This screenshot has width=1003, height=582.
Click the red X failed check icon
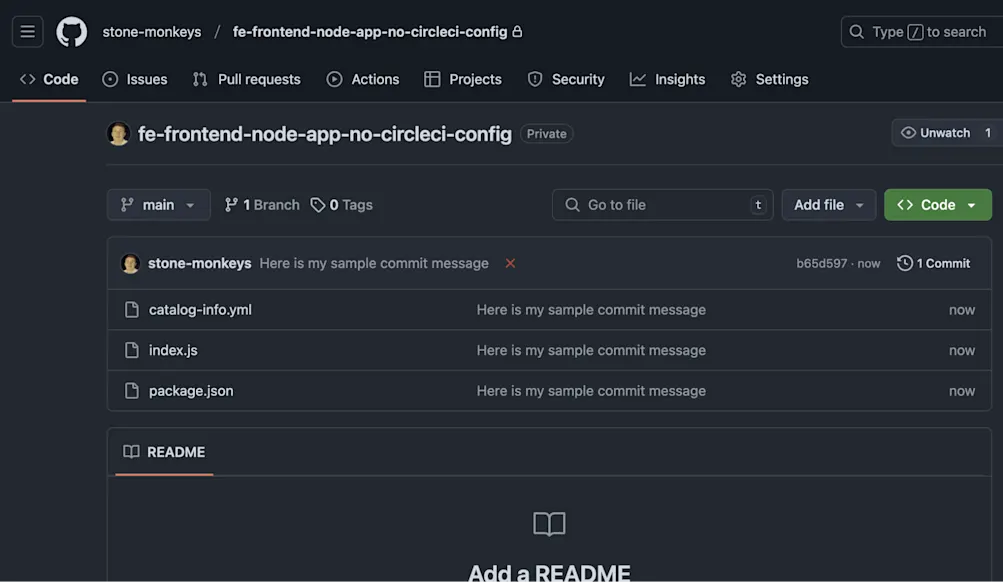510,263
